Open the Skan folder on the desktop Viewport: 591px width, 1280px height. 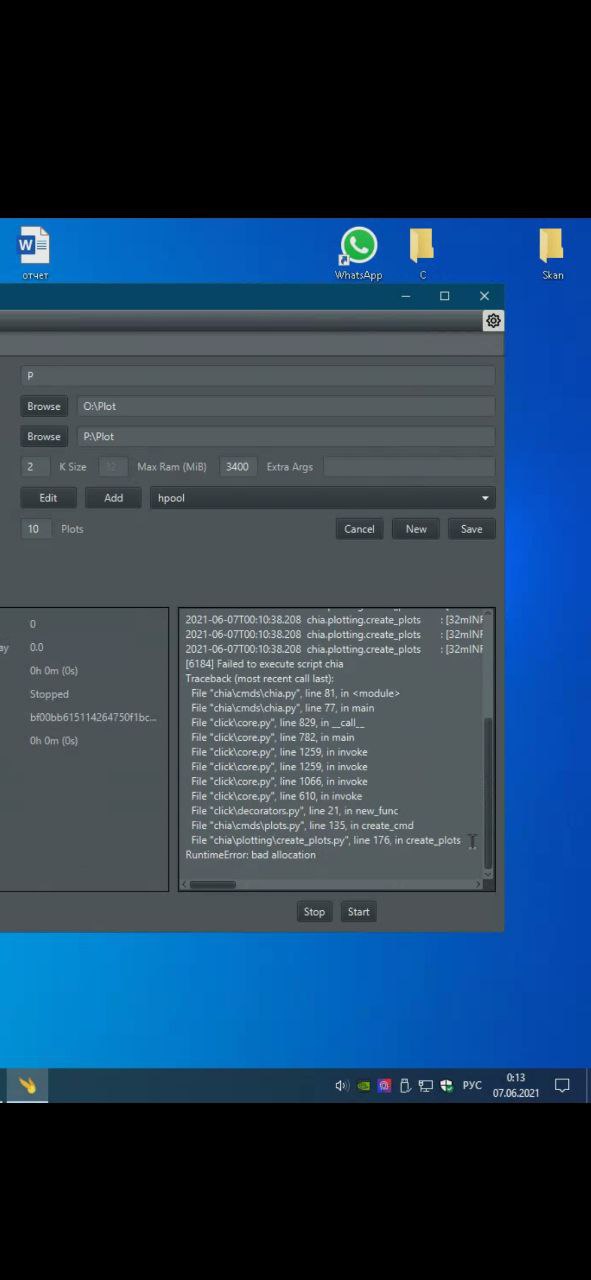point(552,253)
